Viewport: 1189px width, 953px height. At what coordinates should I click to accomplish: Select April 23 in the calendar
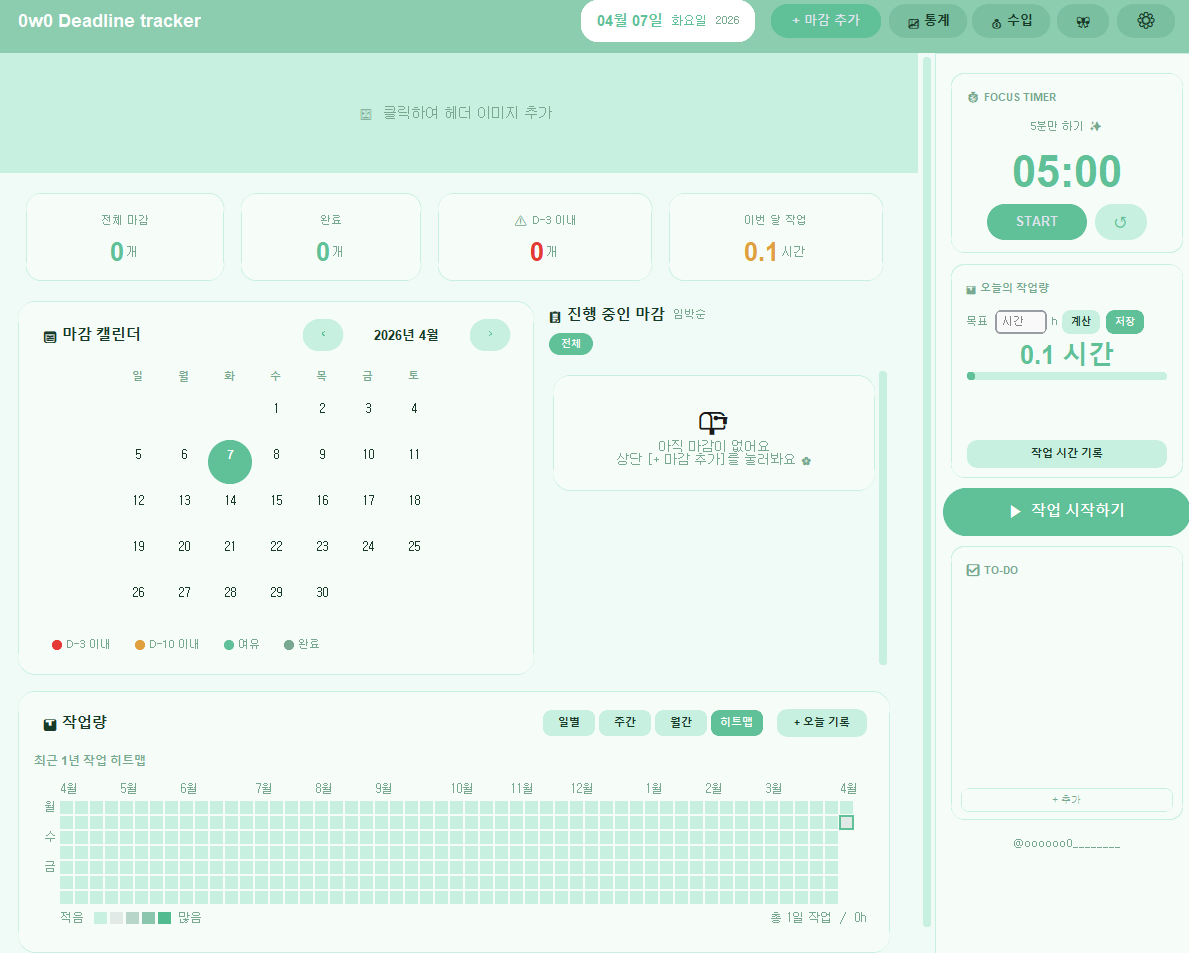[322, 547]
